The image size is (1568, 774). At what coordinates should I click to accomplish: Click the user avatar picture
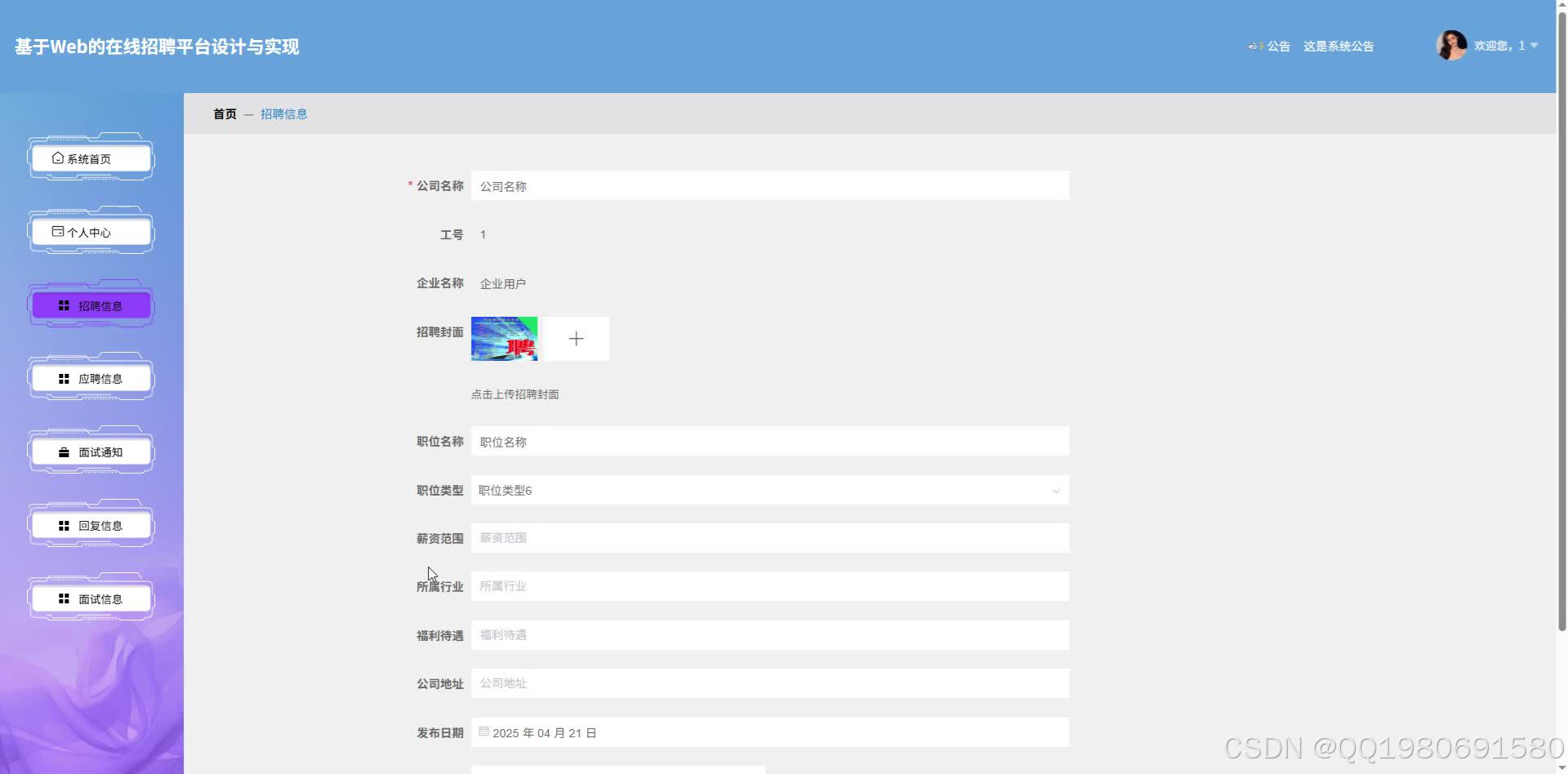coord(1451,45)
